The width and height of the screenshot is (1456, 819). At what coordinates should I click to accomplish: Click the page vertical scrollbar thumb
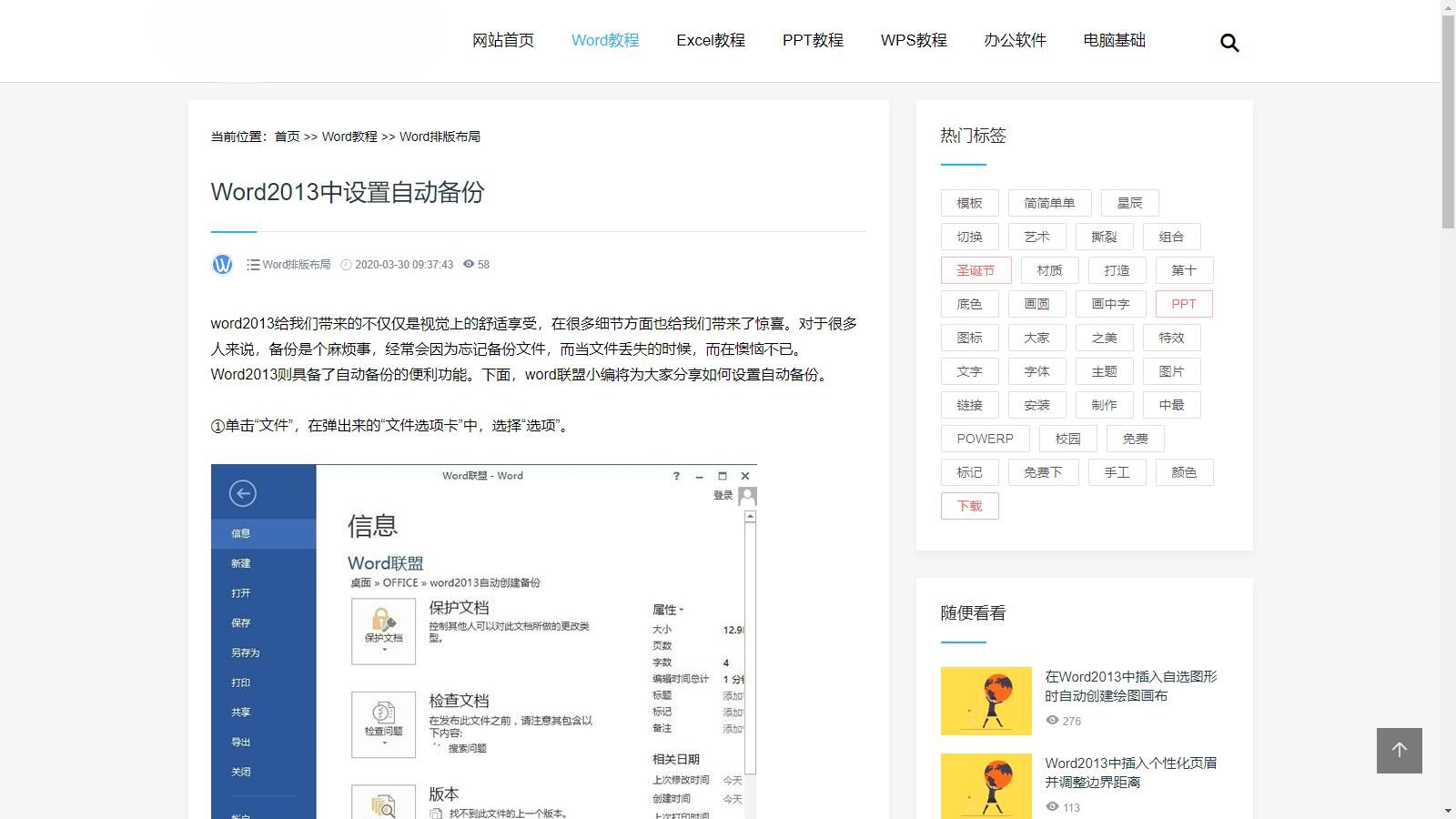pos(1448,121)
